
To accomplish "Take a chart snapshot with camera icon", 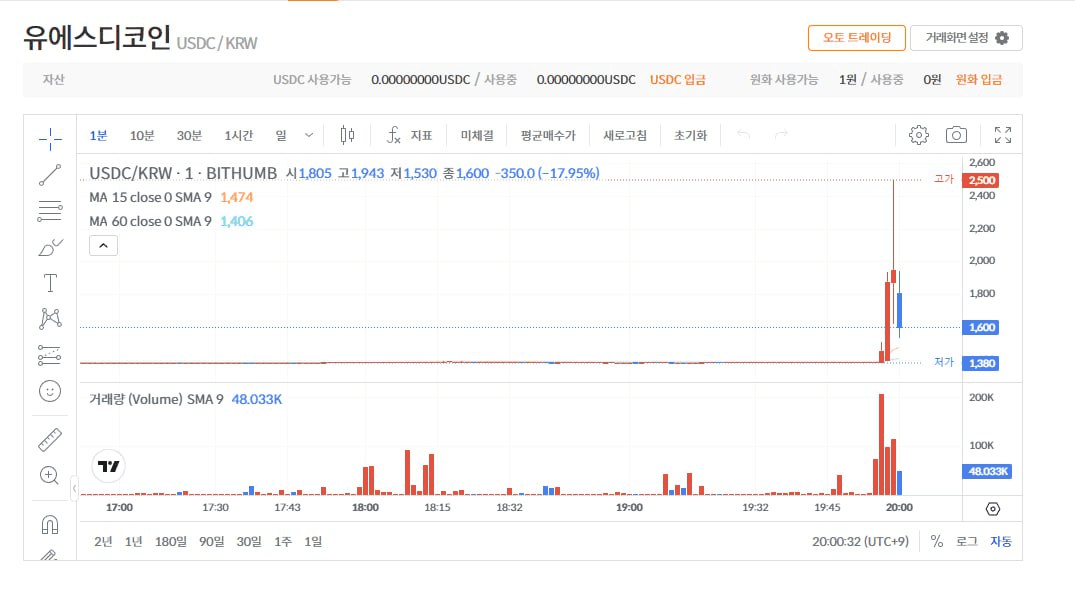I will click(x=956, y=135).
